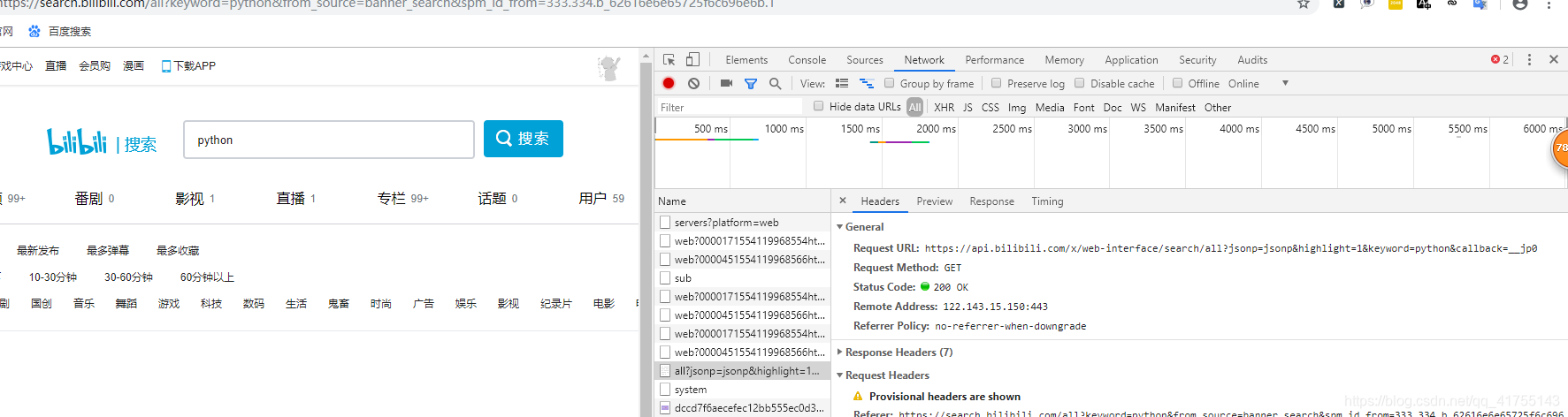Filter requests by All types
Image resolution: width=1568 pixels, height=417 pixels.
click(x=914, y=107)
